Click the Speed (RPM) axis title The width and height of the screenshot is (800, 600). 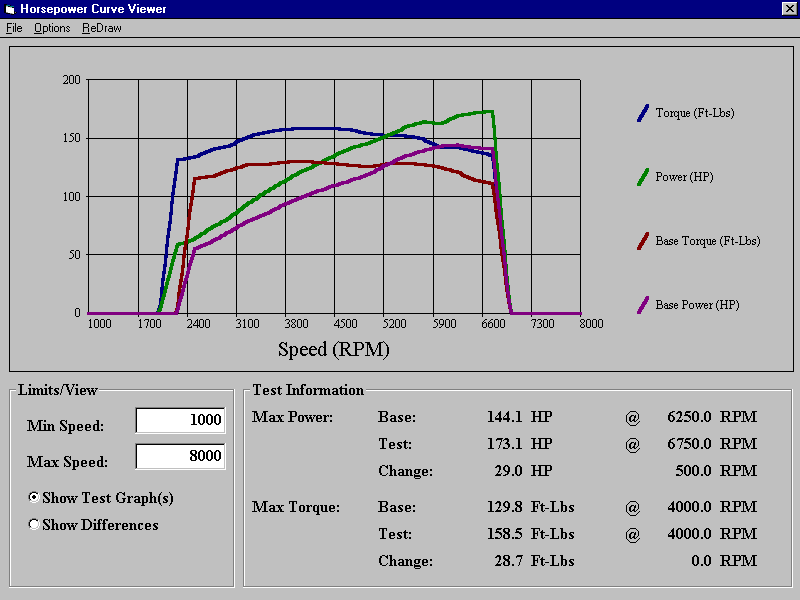333,349
